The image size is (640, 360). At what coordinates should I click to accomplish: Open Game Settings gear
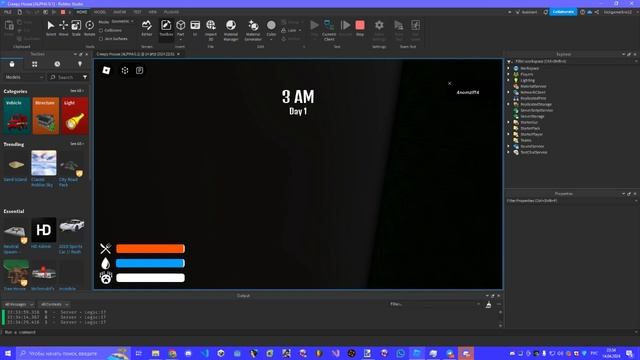tap(379, 30)
